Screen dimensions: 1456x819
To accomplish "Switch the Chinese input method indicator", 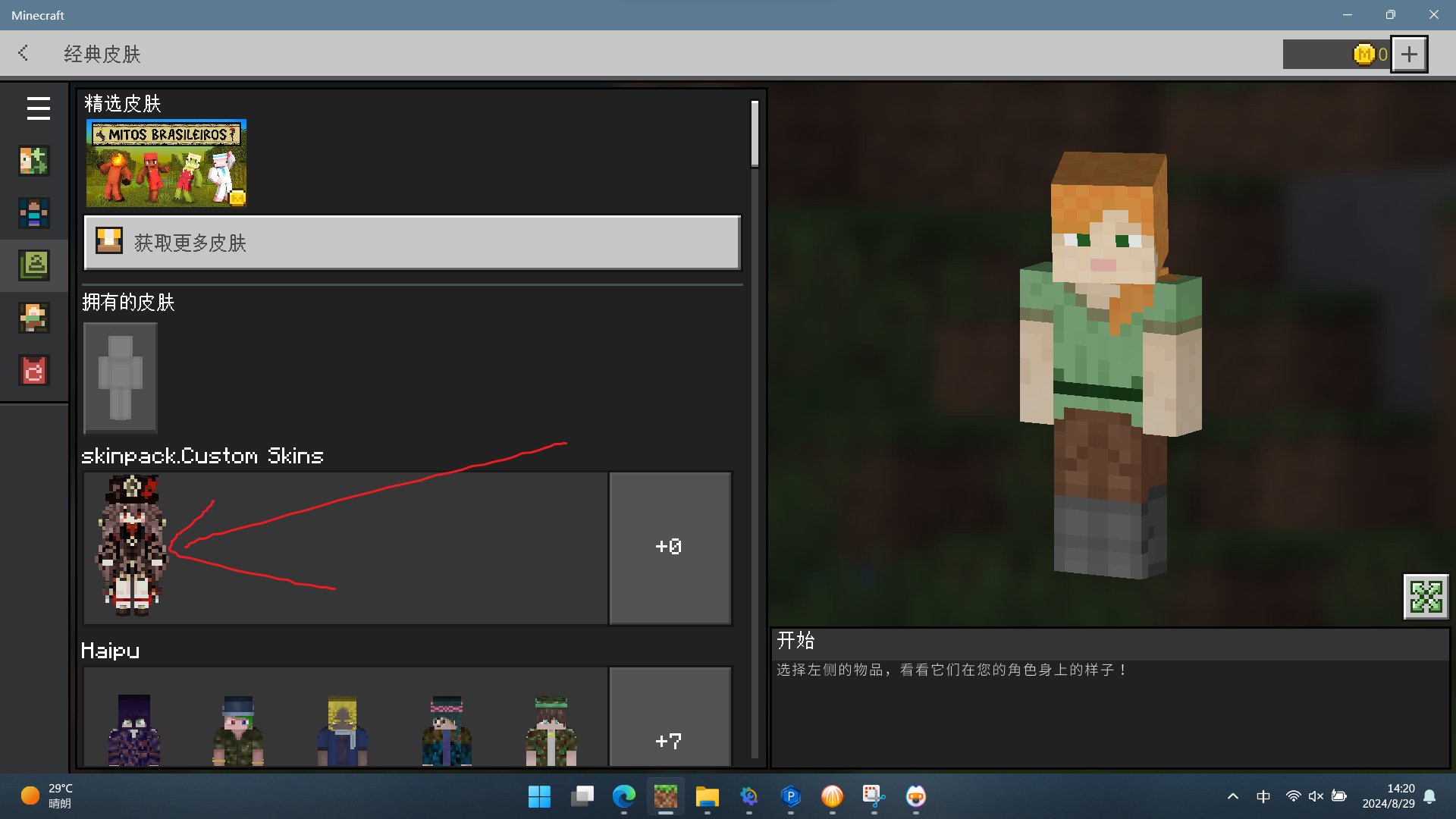I will click(1263, 796).
